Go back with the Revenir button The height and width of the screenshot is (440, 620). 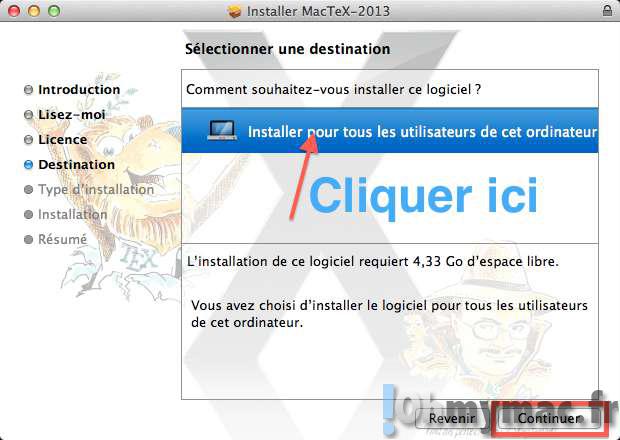pos(452,418)
